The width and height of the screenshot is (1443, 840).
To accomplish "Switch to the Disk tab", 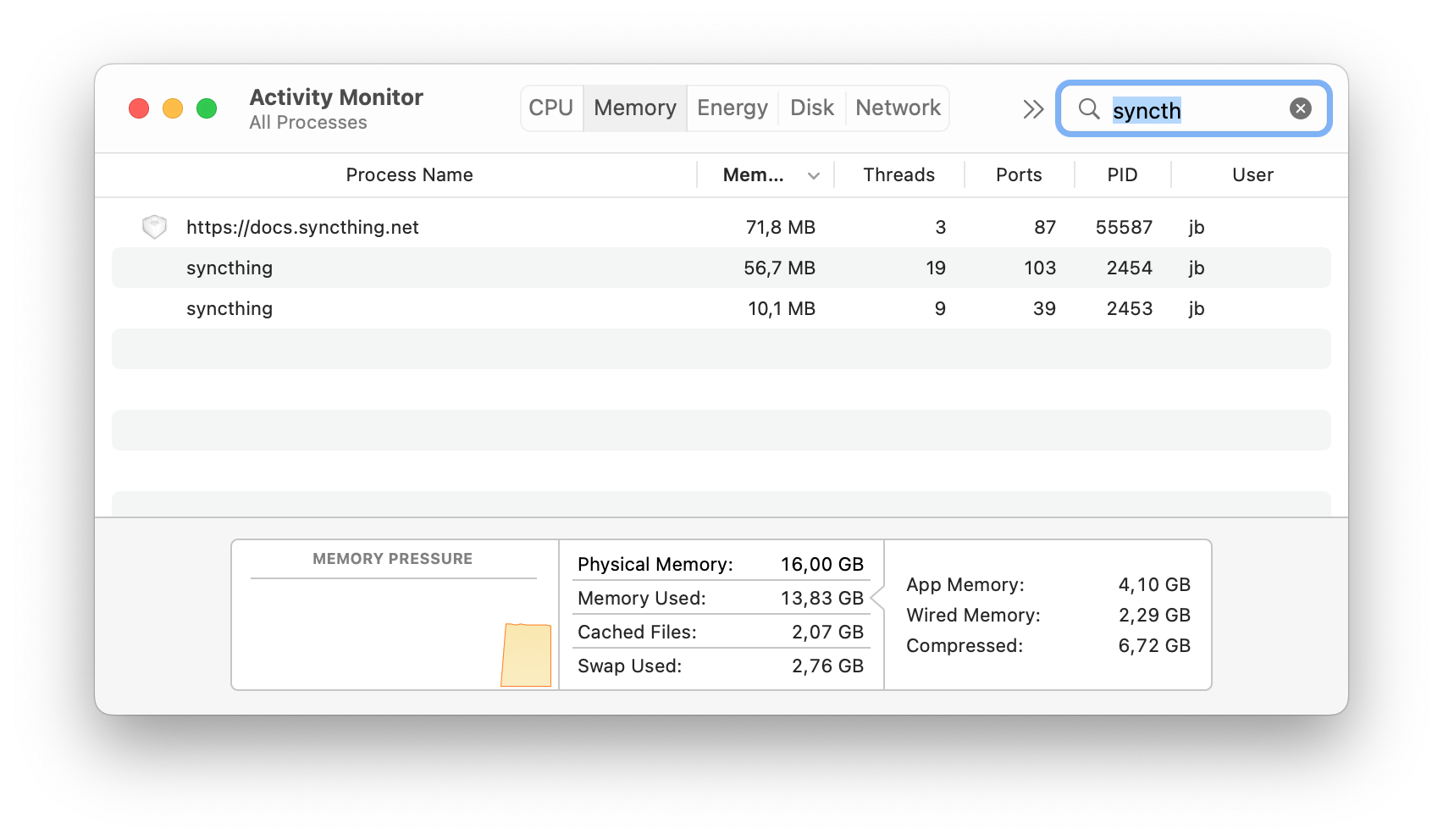I will (812, 108).
